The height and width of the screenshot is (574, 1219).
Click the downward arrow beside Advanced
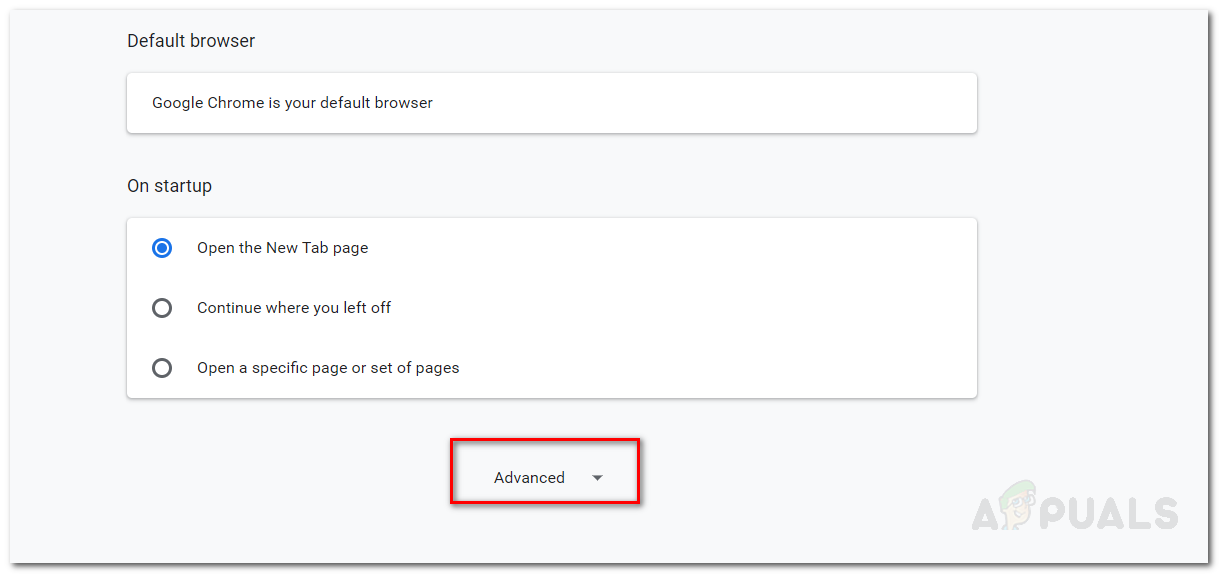click(597, 478)
